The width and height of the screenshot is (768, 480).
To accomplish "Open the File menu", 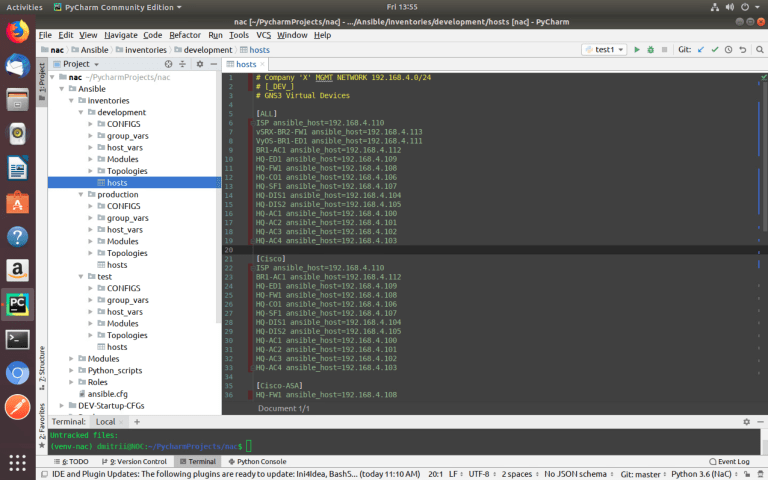I will click(x=45, y=35).
